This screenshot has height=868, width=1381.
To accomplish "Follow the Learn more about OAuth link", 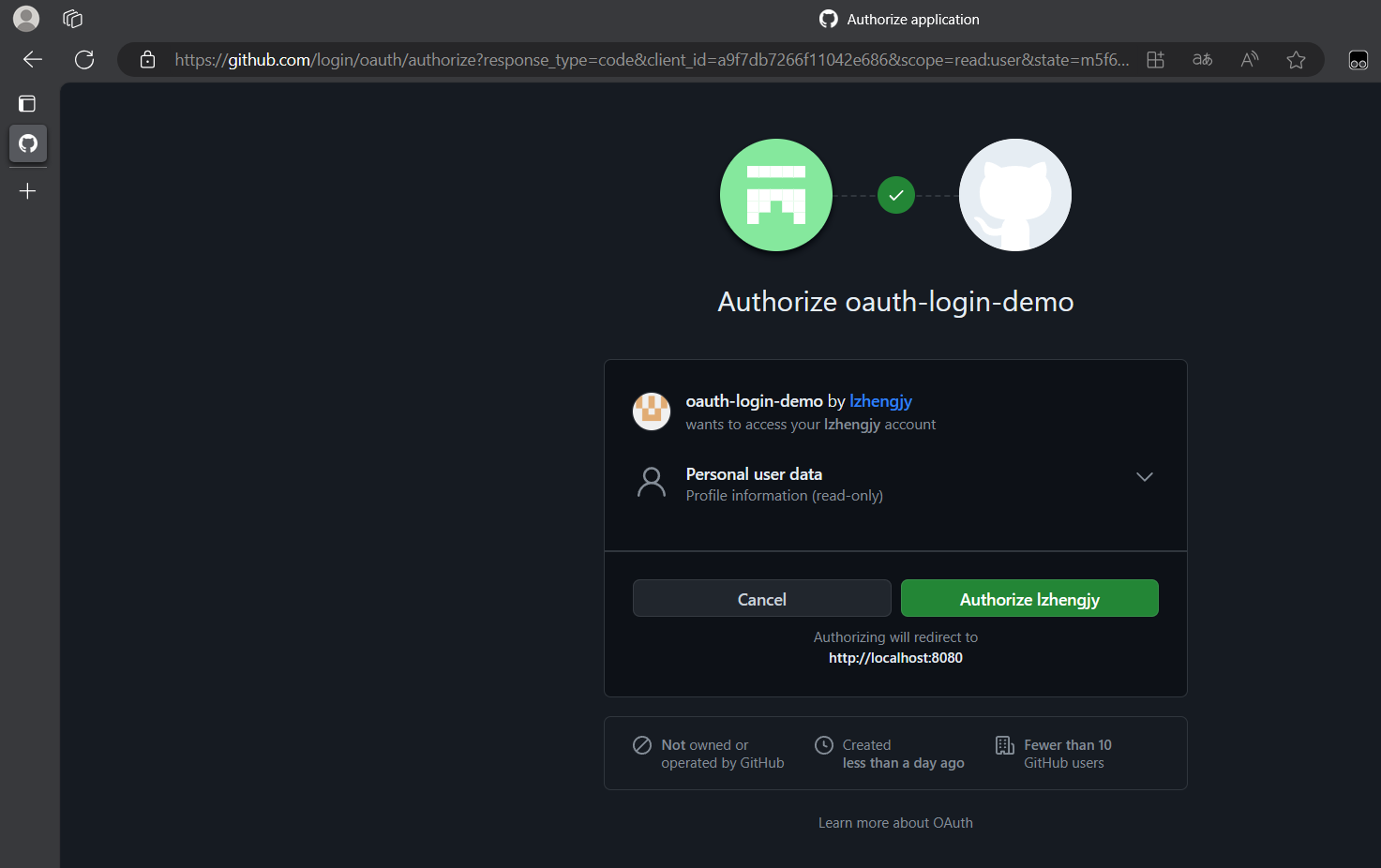I will coord(894,823).
